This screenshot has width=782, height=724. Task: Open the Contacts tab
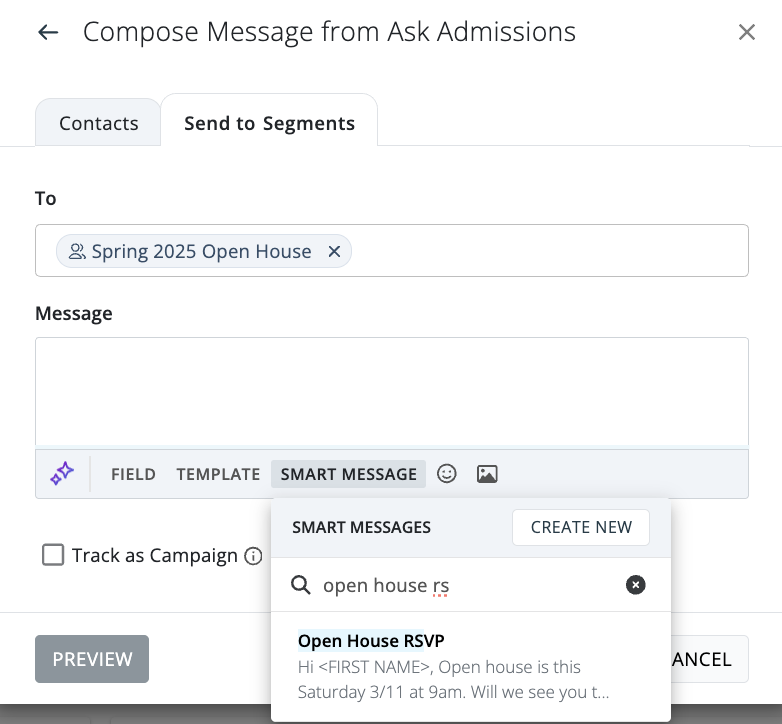click(98, 123)
